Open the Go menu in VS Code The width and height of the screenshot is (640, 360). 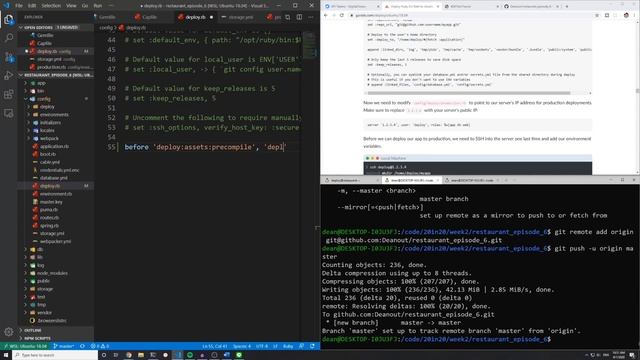(x=85, y=6)
